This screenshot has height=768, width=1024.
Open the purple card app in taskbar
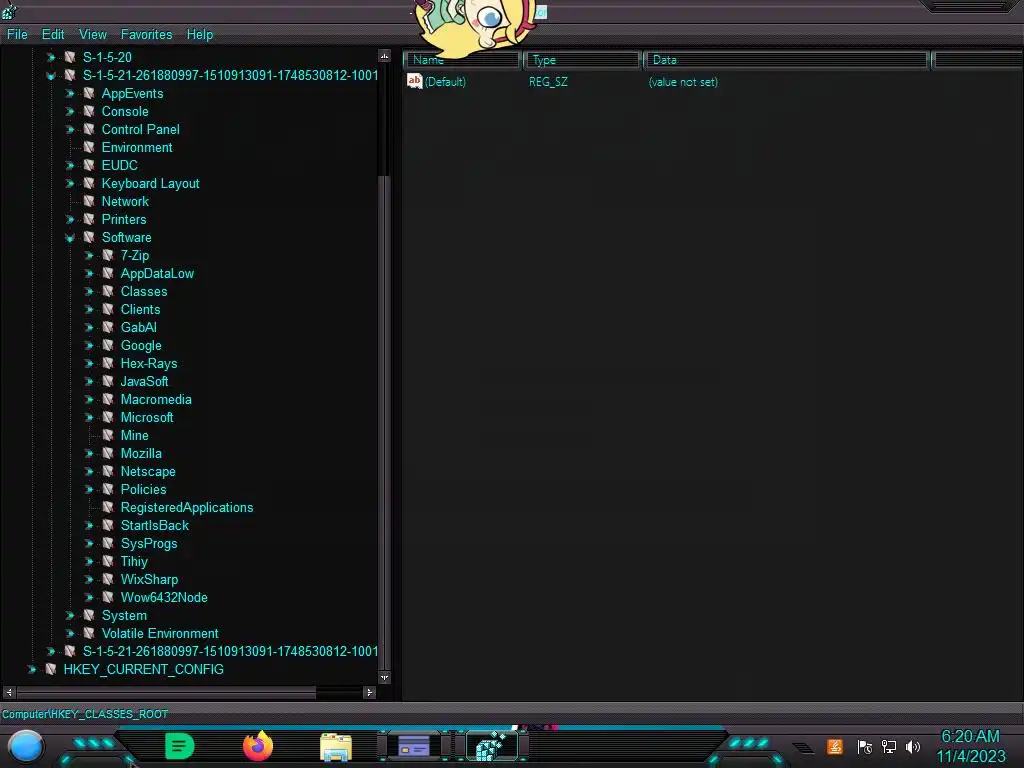tap(414, 746)
